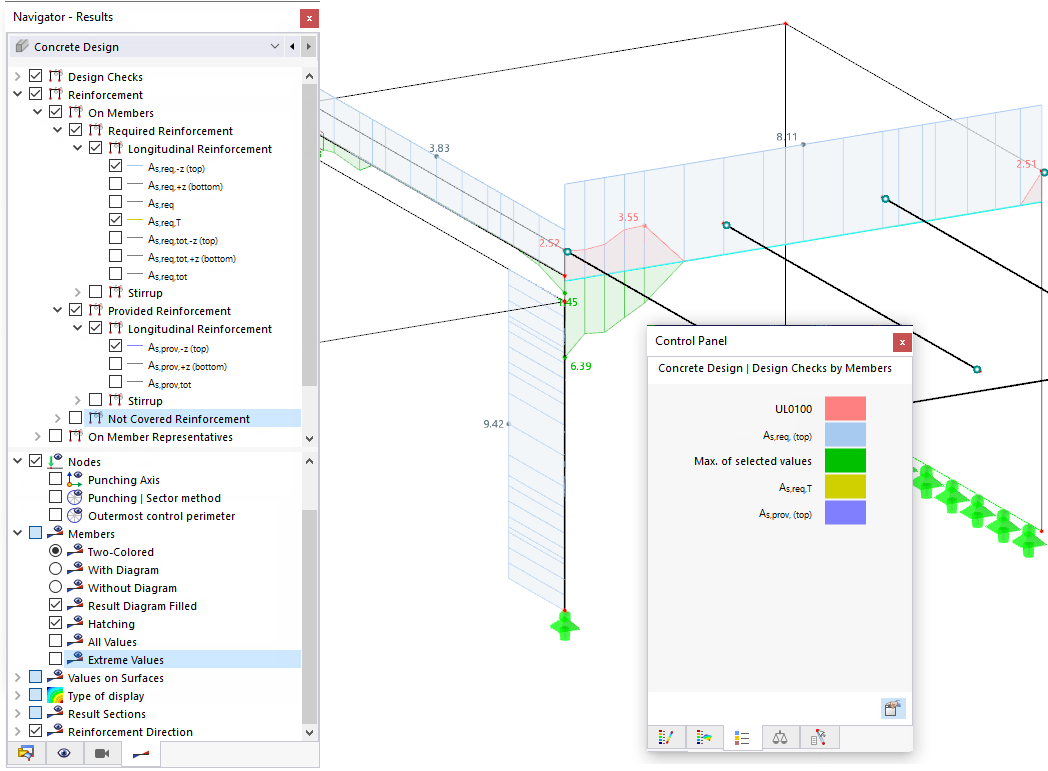Click the Punching Axis icon
Viewport: 1048px width, 771px height.
tap(75, 479)
